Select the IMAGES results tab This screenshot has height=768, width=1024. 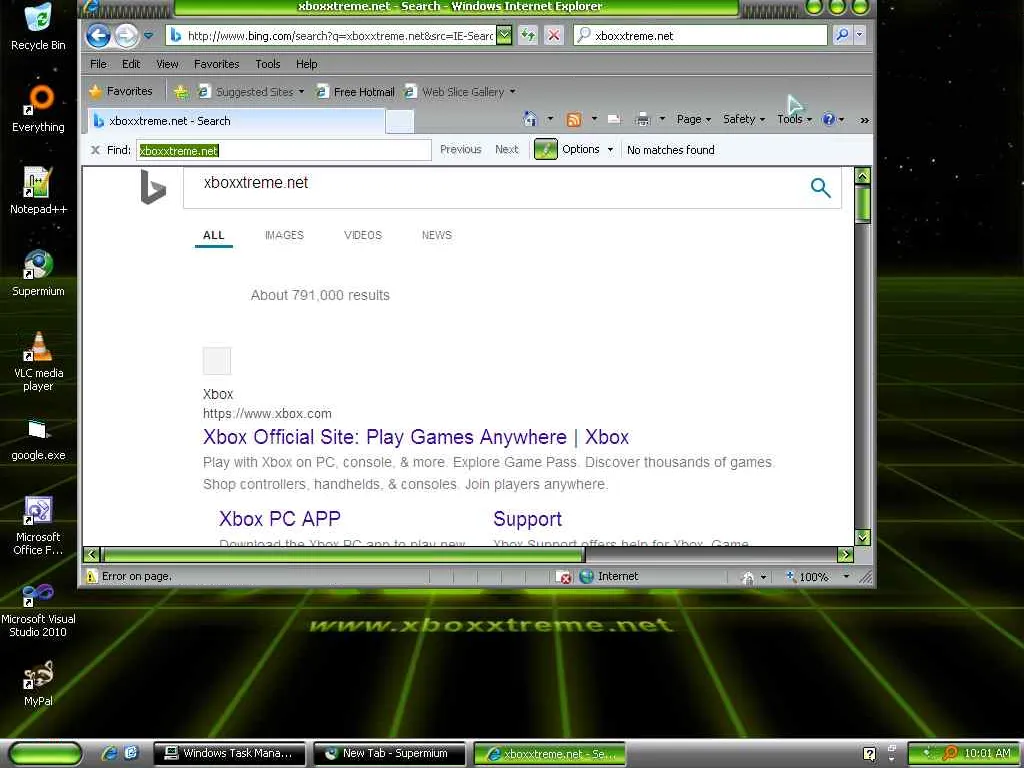tap(284, 235)
